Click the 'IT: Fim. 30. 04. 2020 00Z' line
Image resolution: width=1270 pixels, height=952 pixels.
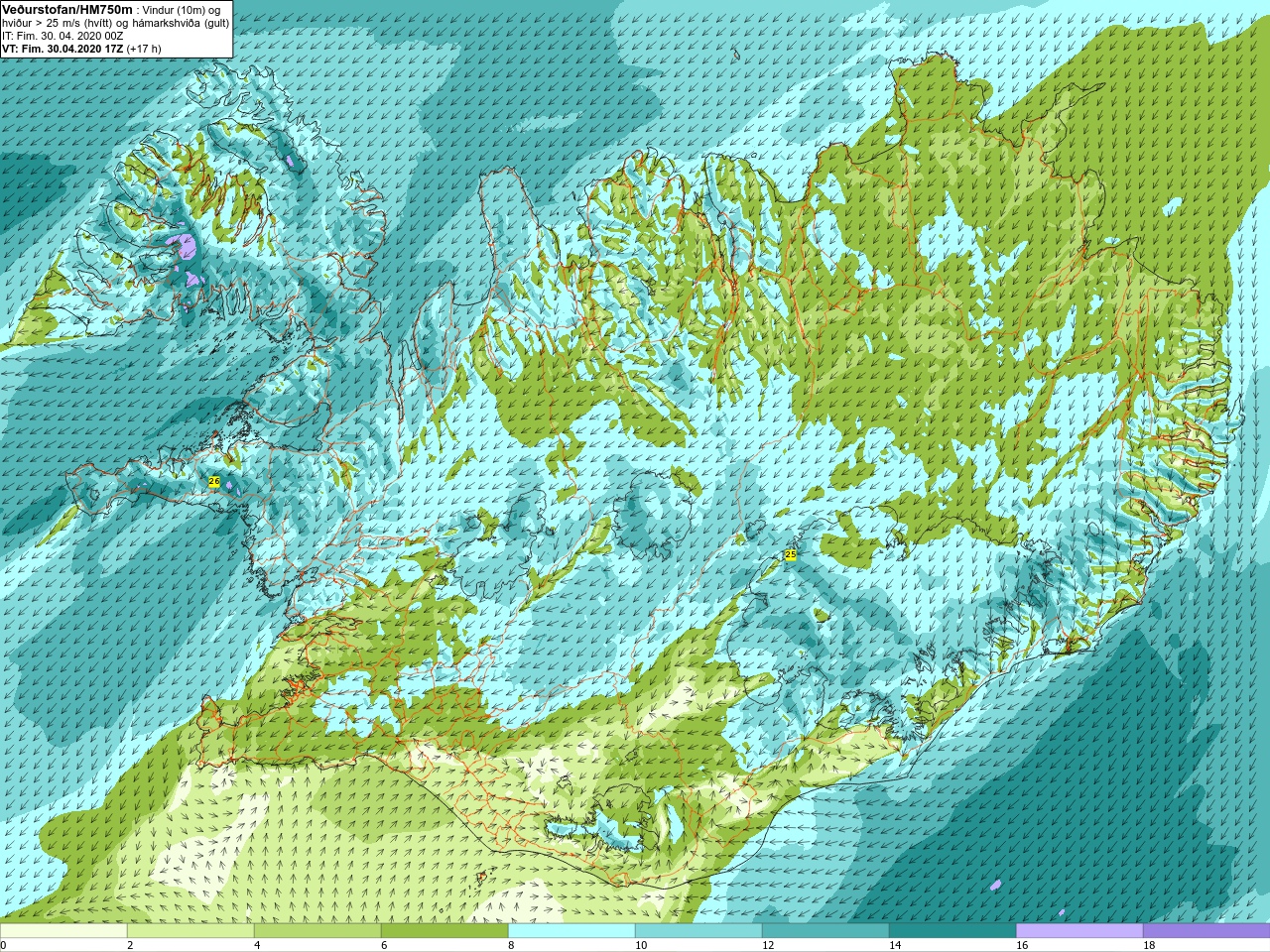63,35
